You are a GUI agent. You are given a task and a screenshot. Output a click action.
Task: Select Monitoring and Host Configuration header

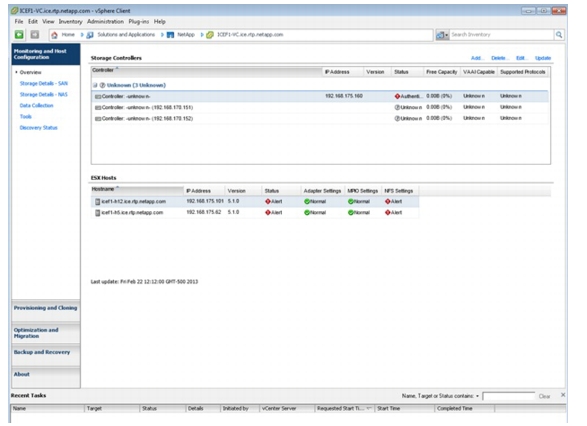point(46,54)
